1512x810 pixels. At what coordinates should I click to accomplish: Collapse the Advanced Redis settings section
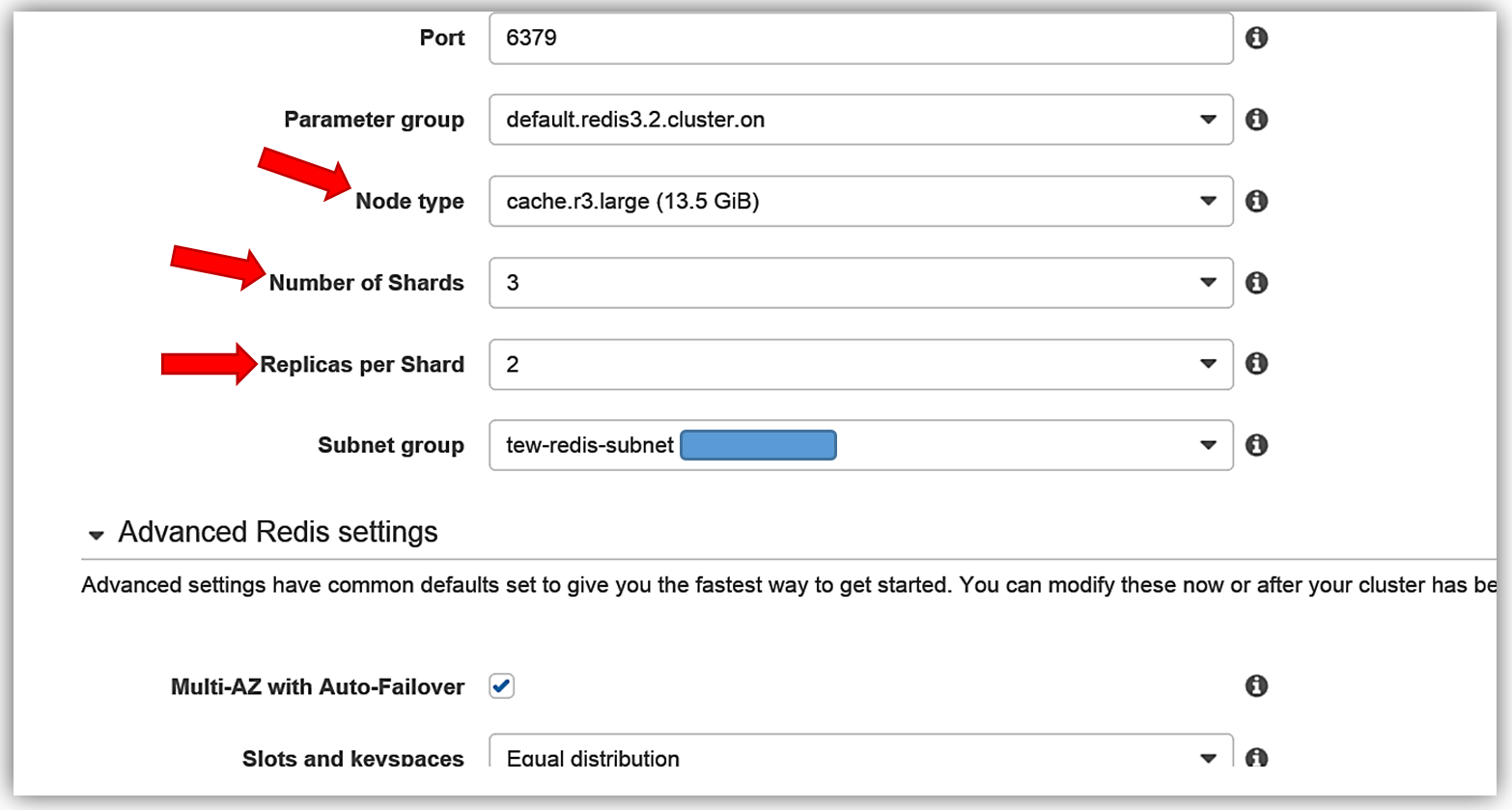pos(96,535)
